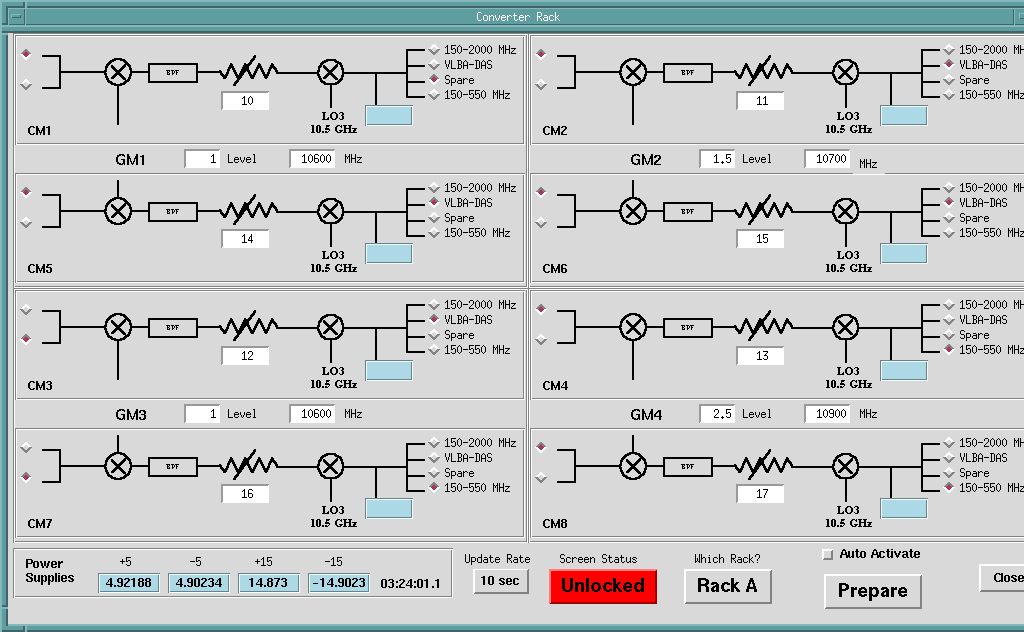Screen dimensions: 1024x632
Task: Click the first mixer symbol in CM7
Action: click(119, 465)
